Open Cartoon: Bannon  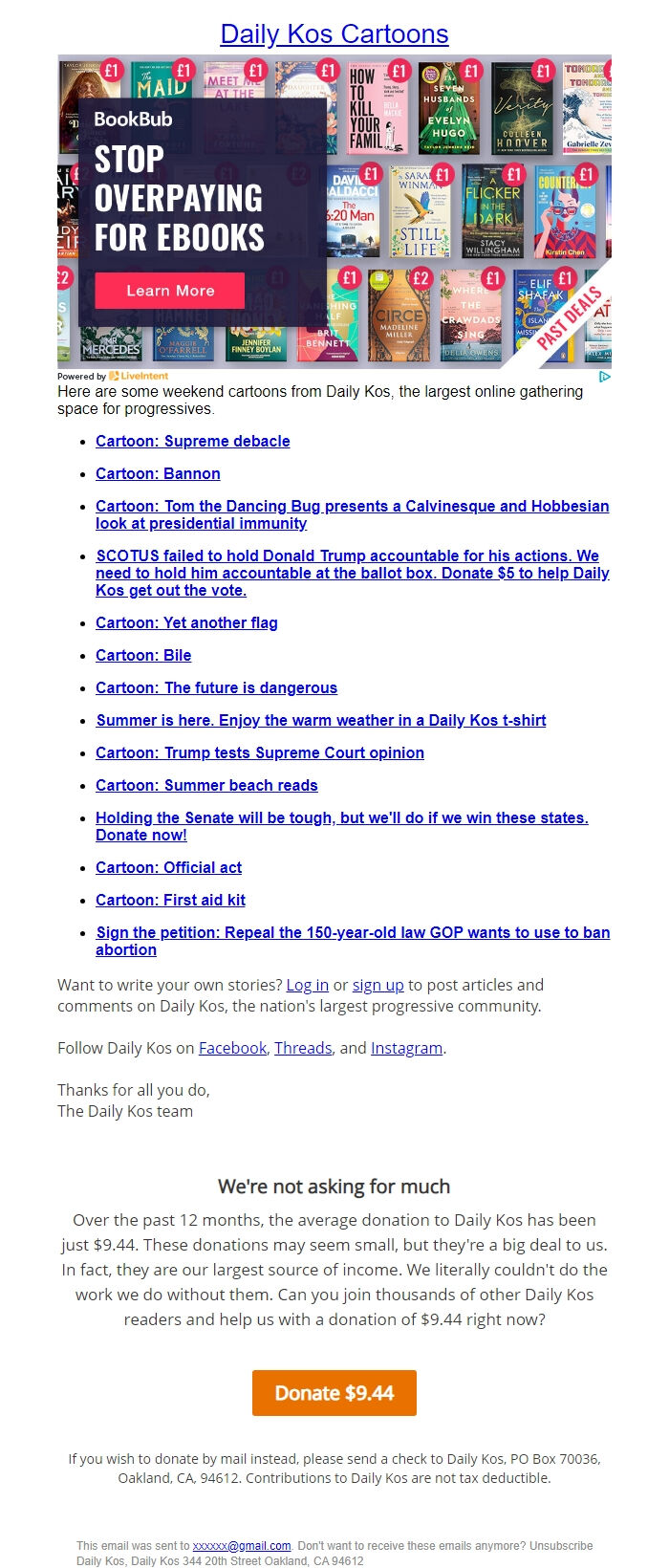pos(158,473)
